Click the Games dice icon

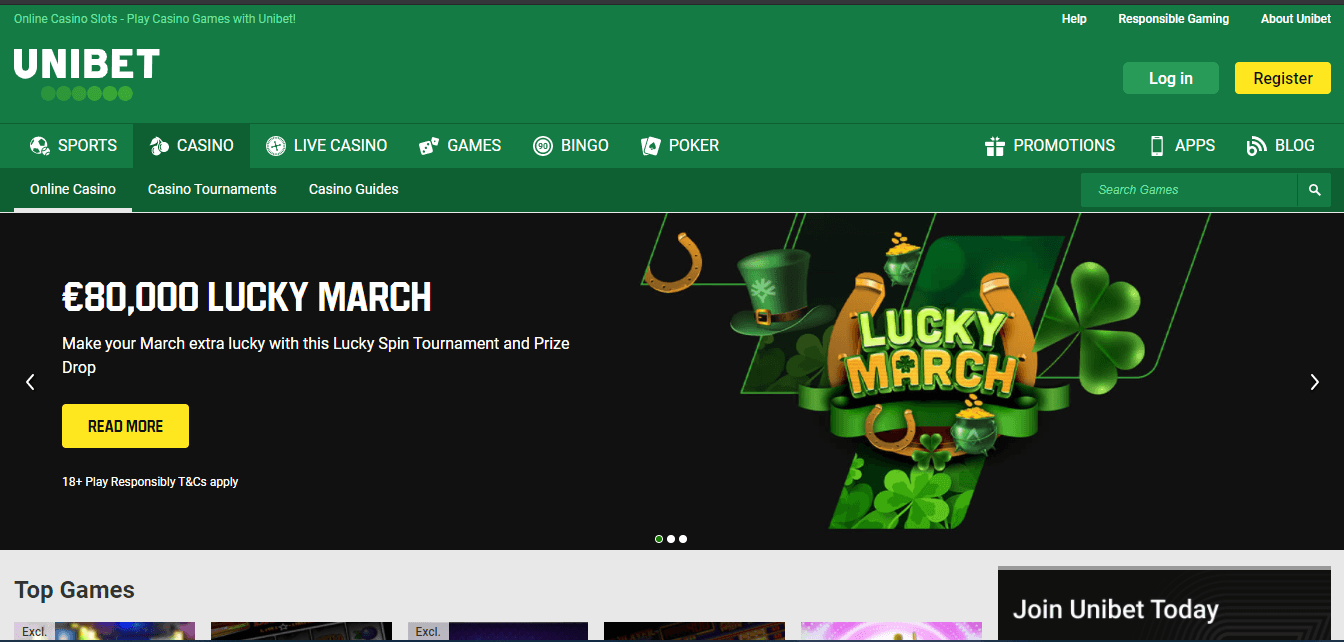click(429, 146)
